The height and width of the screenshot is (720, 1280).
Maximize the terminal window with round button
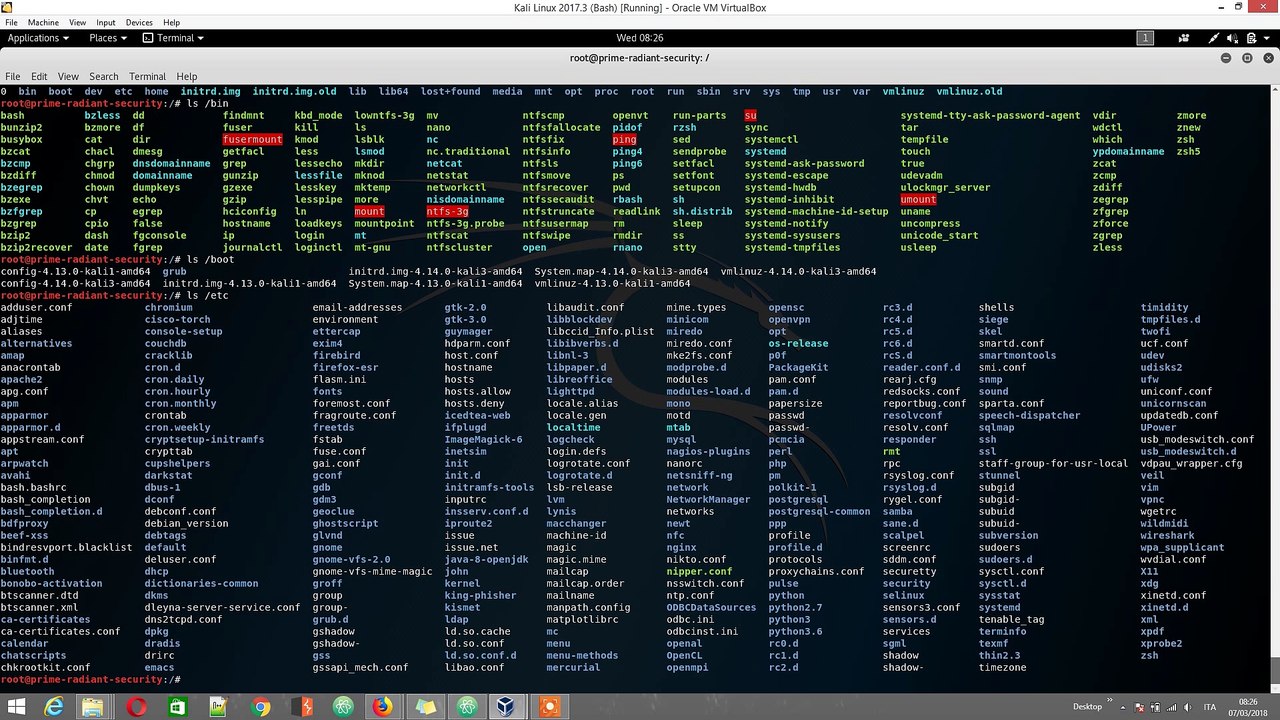point(1247,58)
